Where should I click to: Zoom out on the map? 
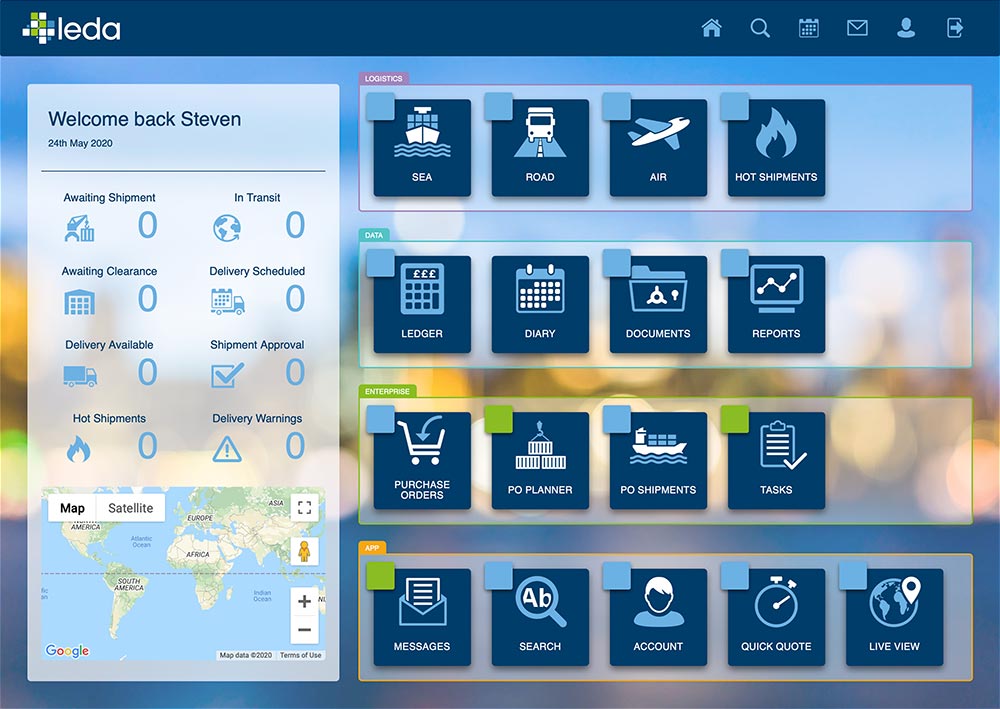pos(305,630)
